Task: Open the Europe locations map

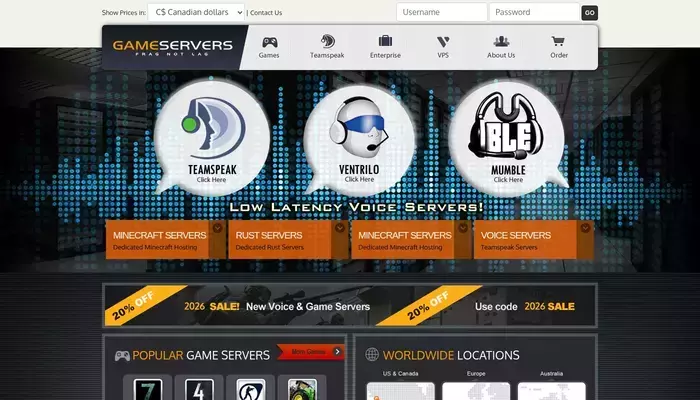Action: (x=476, y=391)
